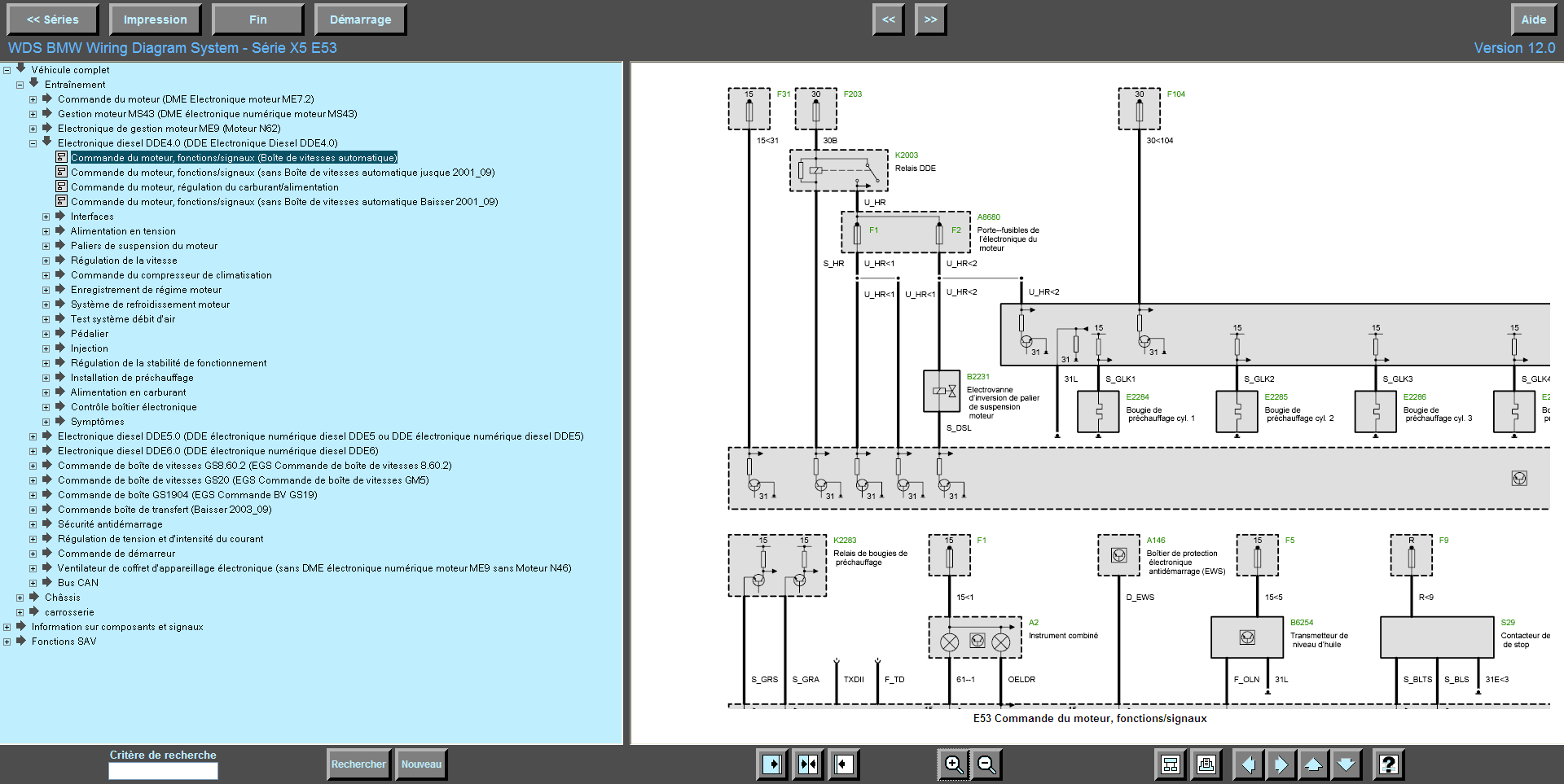Click the E2285 glow plug cyl. 2 symbol
Screen dimensions: 1564x784
pos(1237,411)
